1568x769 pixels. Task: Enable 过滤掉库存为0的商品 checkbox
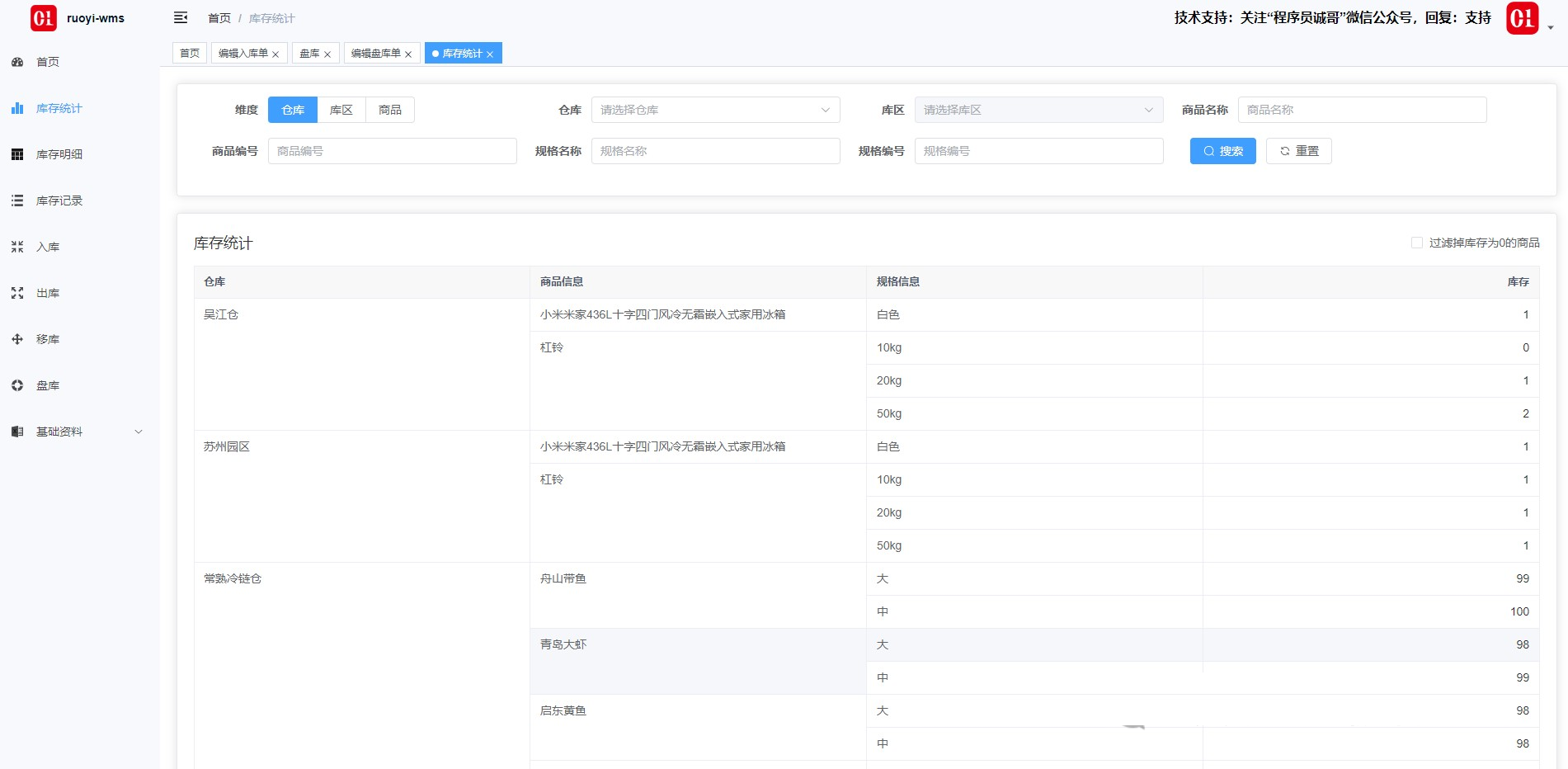pyautogui.click(x=1417, y=243)
